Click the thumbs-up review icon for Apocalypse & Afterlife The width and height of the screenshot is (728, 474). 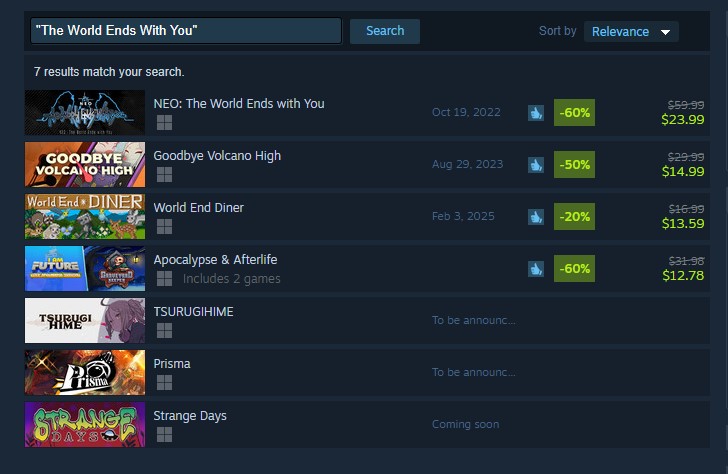(x=536, y=269)
